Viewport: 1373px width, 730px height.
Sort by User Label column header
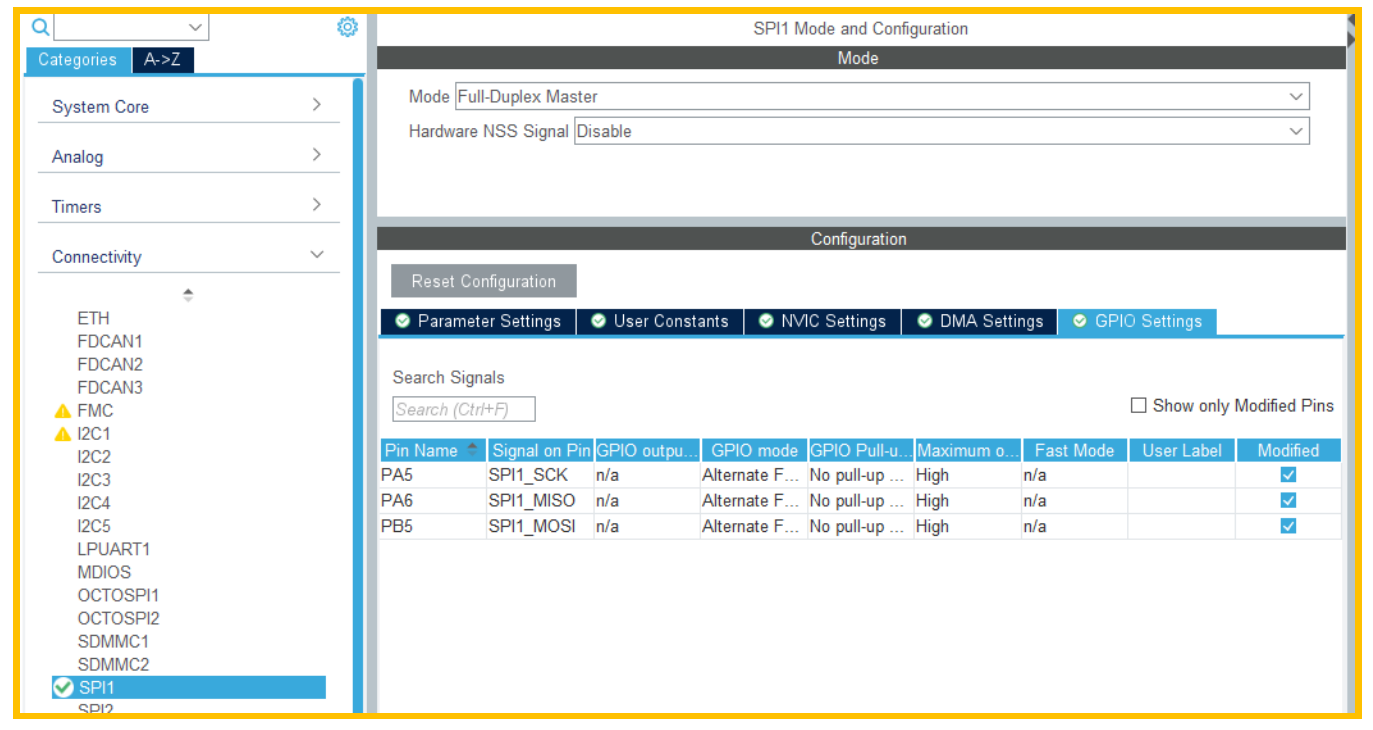click(1182, 450)
